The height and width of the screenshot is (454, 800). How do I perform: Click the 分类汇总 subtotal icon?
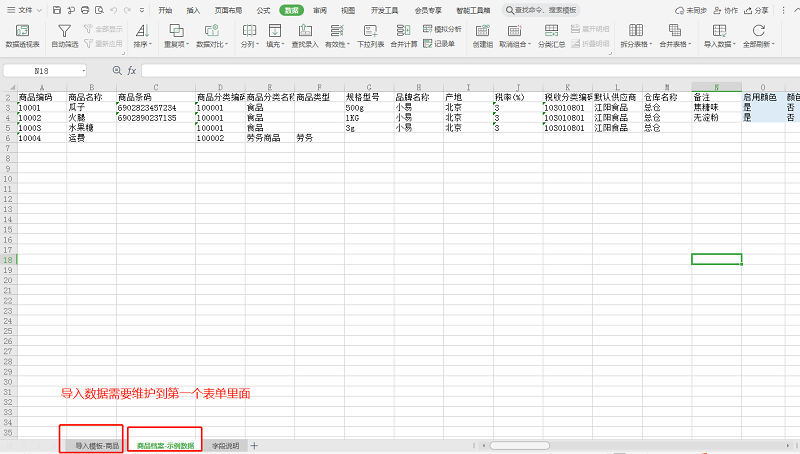click(552, 36)
